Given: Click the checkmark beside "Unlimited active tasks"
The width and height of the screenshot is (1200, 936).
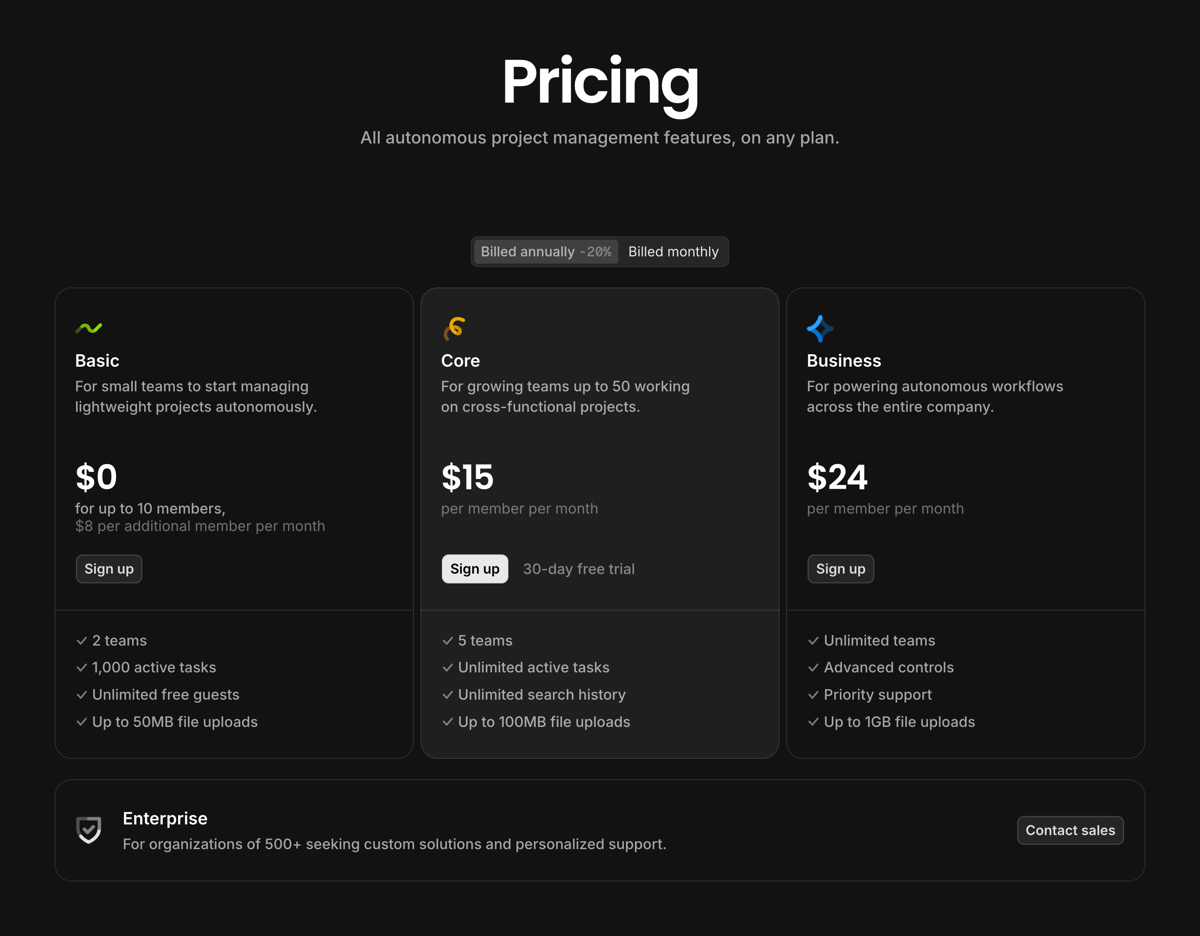Looking at the screenshot, I should click(x=447, y=667).
